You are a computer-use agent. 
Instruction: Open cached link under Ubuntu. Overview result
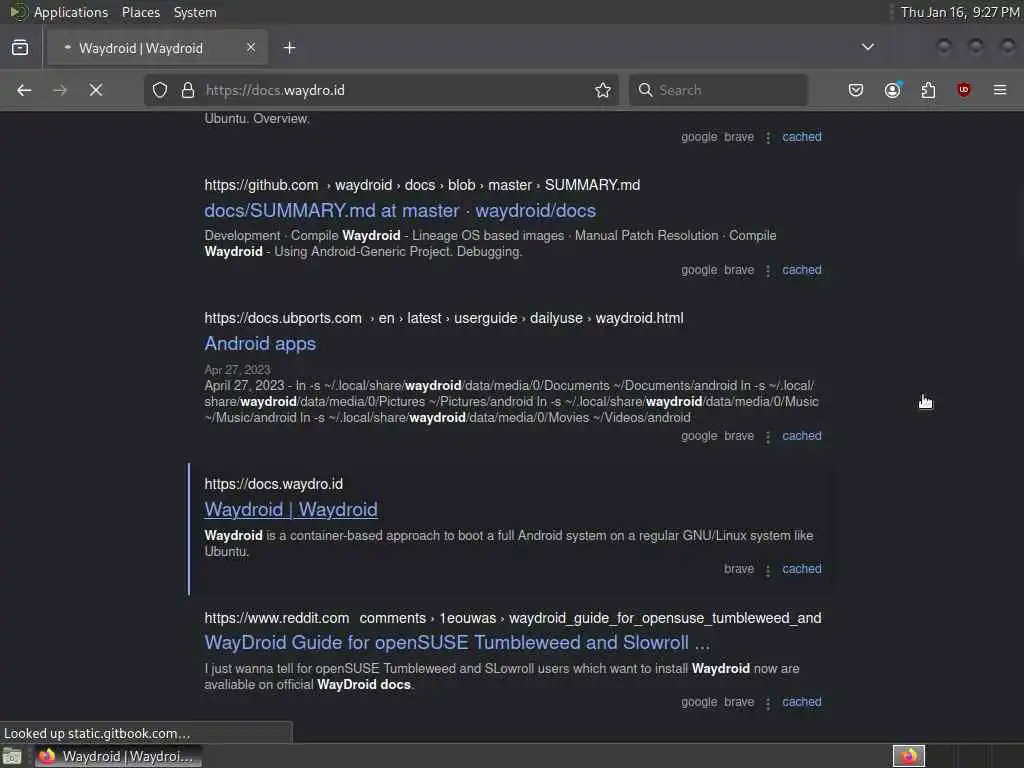[802, 136]
